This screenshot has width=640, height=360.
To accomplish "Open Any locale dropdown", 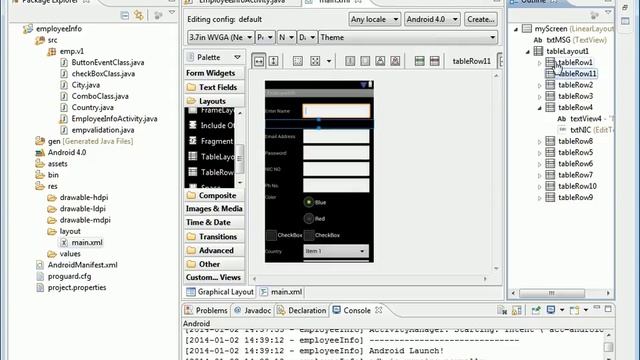I will coord(374,19).
